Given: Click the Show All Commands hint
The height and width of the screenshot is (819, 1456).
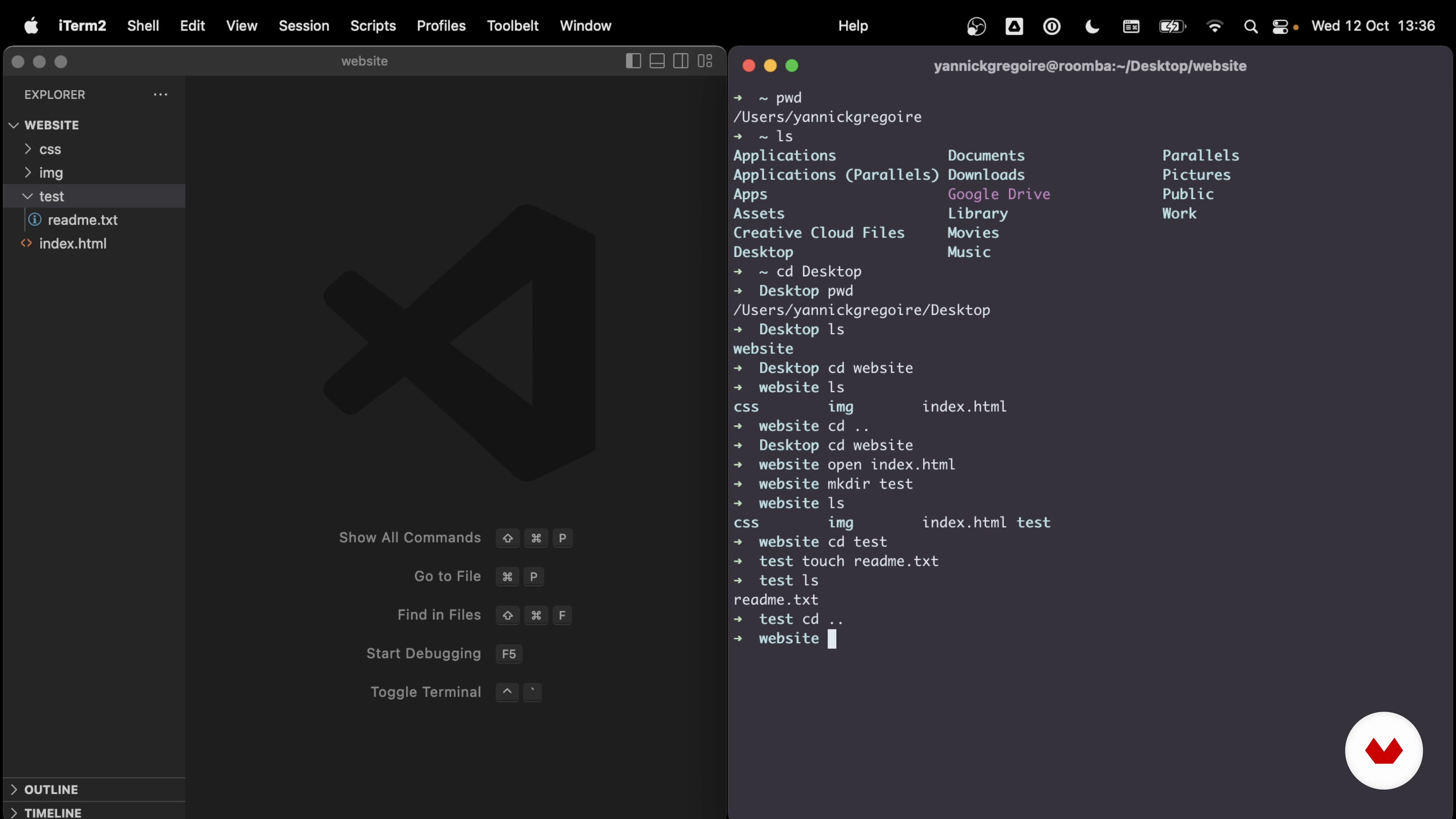Looking at the screenshot, I should point(410,538).
